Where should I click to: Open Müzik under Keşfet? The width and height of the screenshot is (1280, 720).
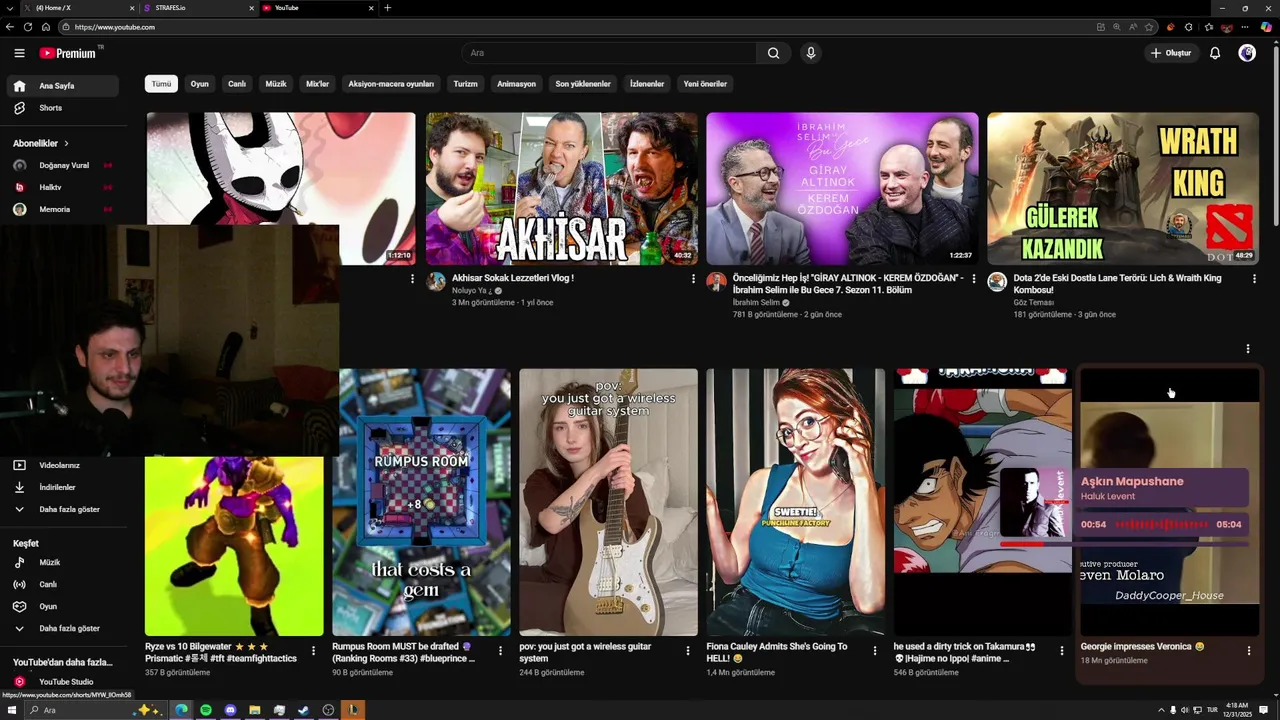point(62,562)
